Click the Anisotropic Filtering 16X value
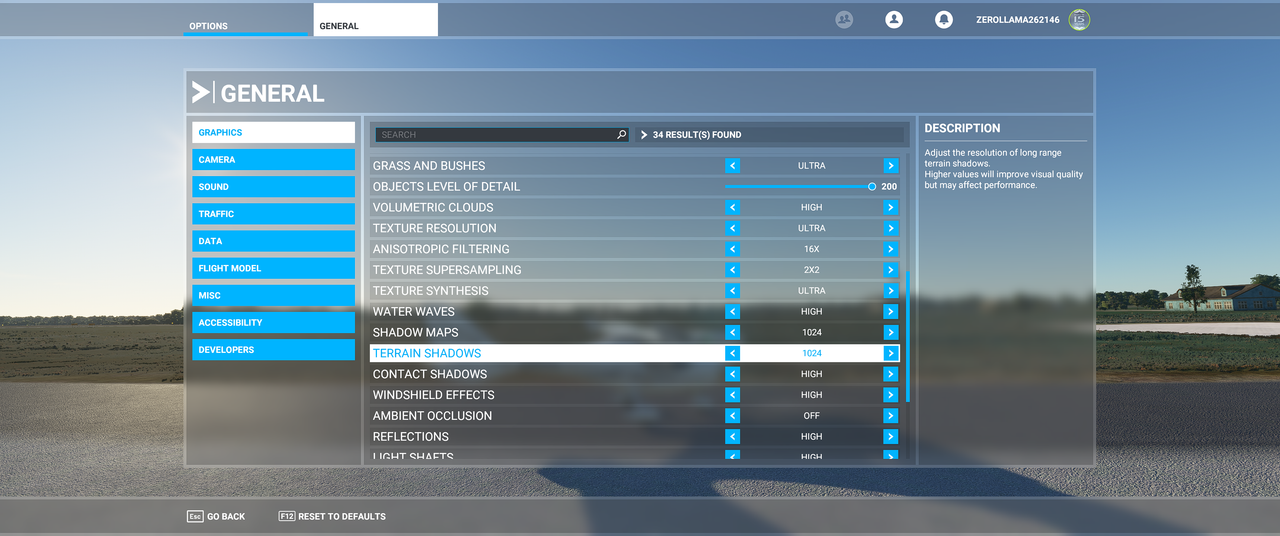This screenshot has width=1280, height=536. [811, 249]
